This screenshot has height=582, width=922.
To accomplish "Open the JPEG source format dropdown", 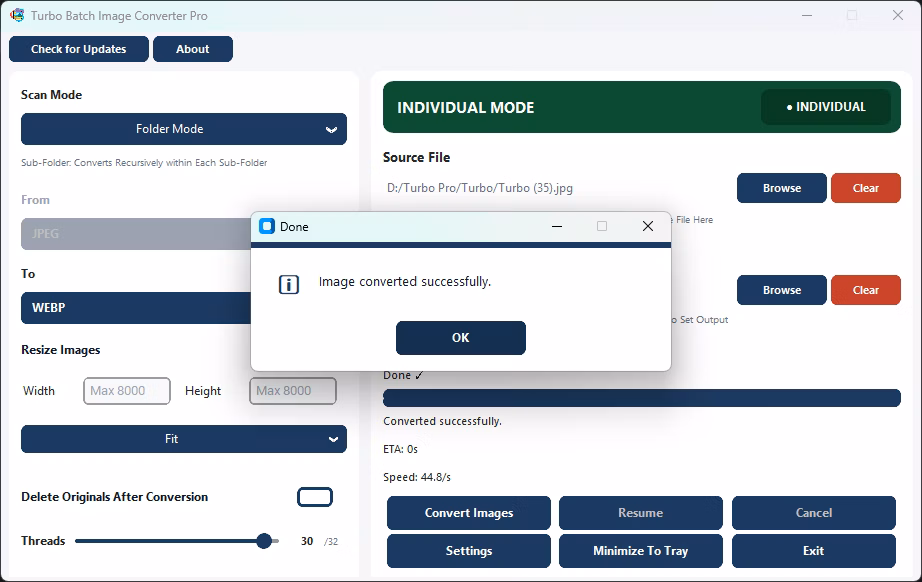I will [136, 233].
